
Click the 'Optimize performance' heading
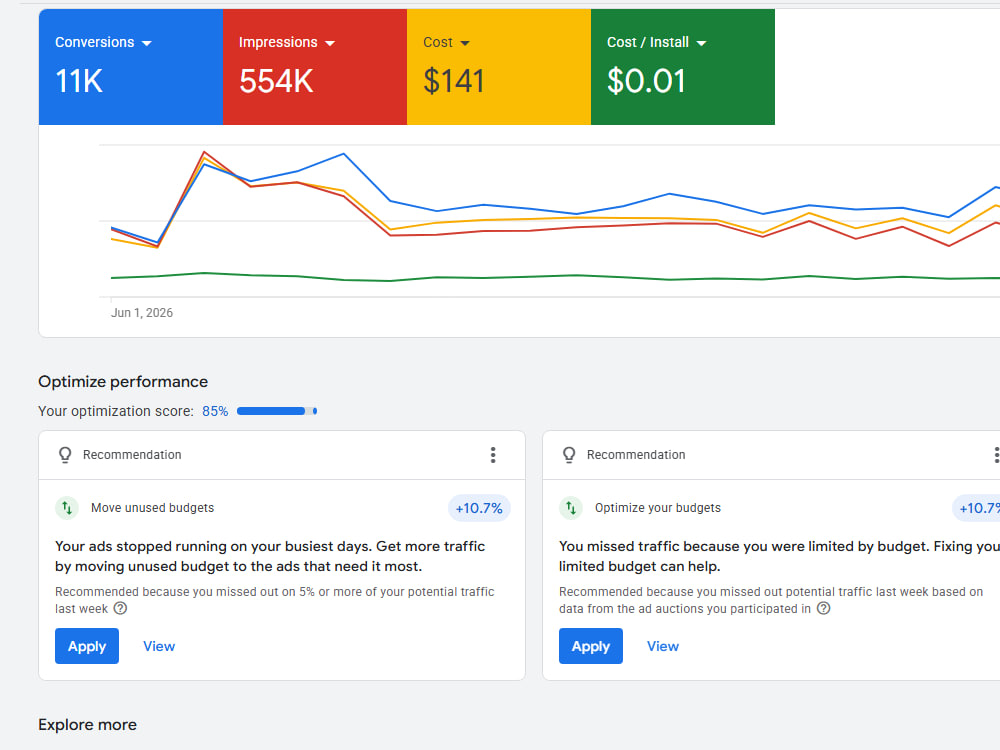[123, 381]
